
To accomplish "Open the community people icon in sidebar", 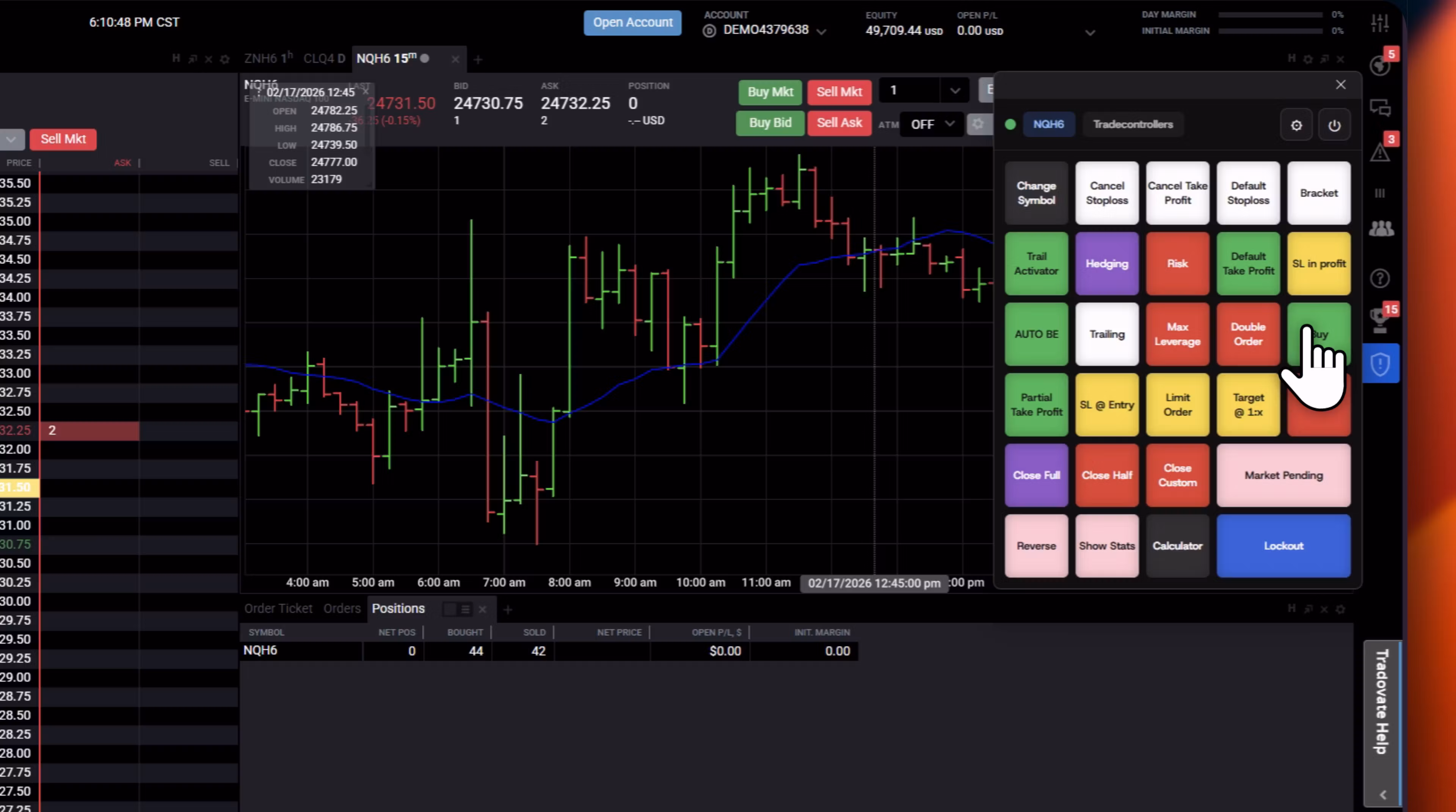I will pyautogui.click(x=1381, y=228).
